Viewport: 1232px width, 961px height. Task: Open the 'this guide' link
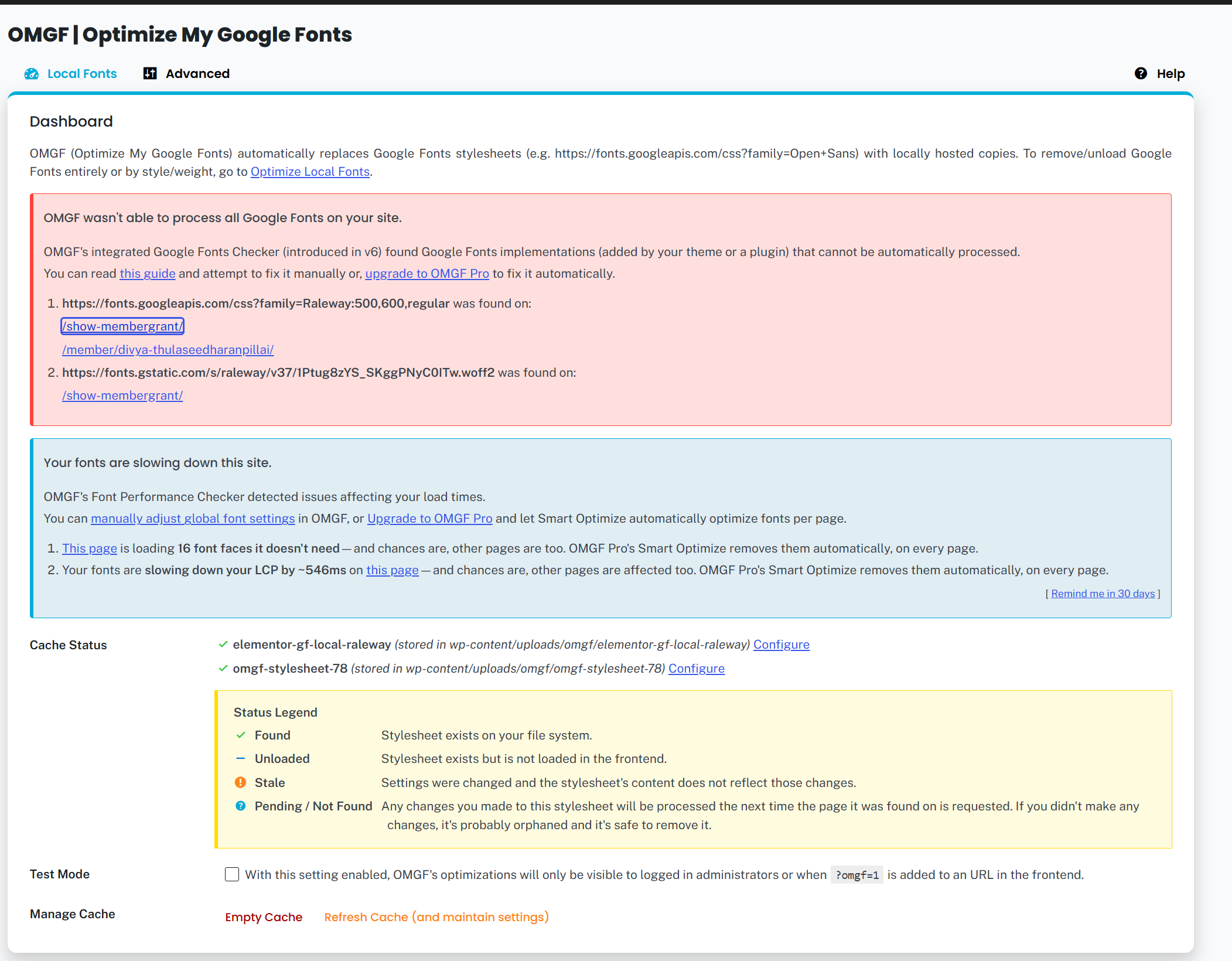148,274
